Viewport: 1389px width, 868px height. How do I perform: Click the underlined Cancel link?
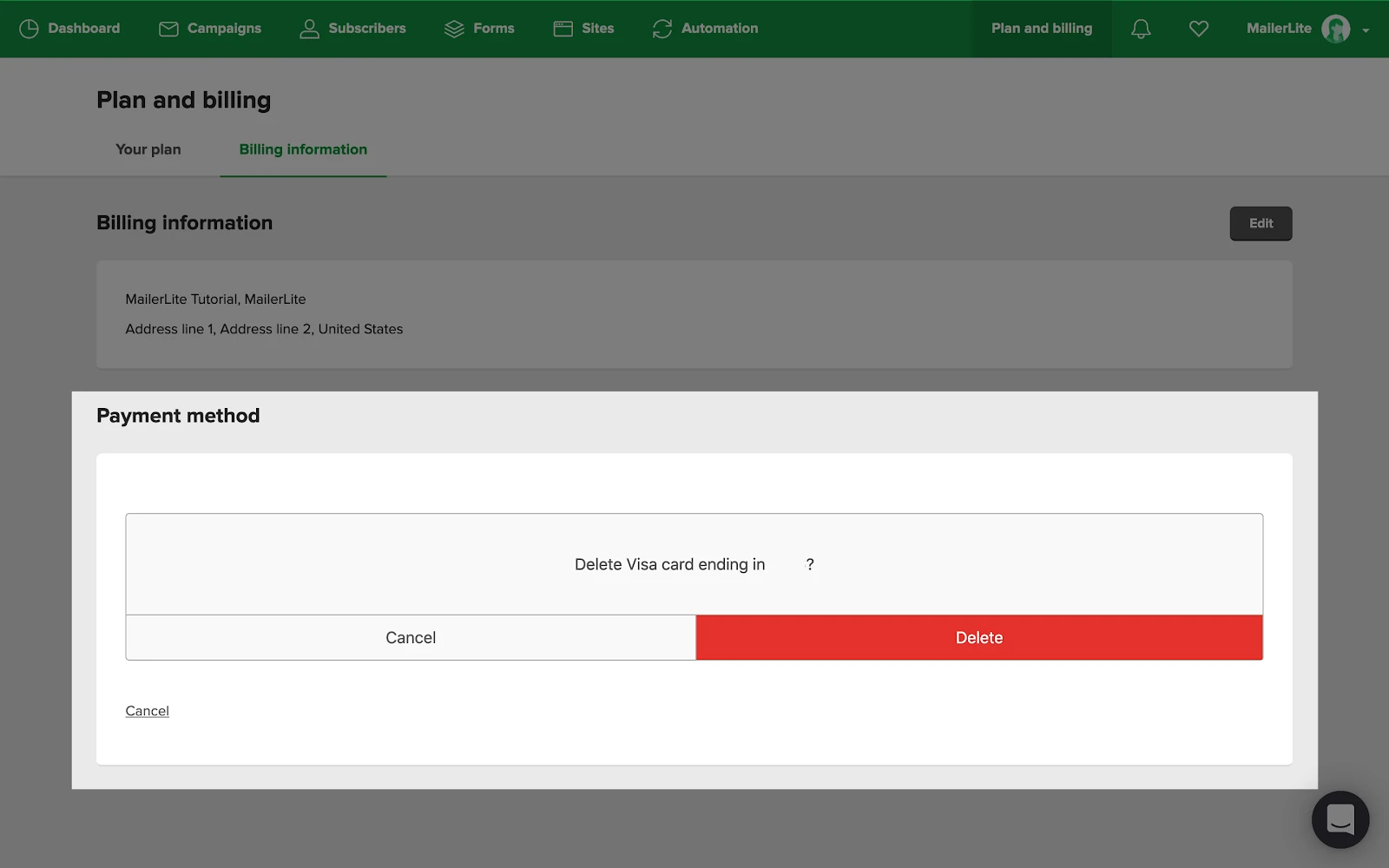click(x=147, y=711)
